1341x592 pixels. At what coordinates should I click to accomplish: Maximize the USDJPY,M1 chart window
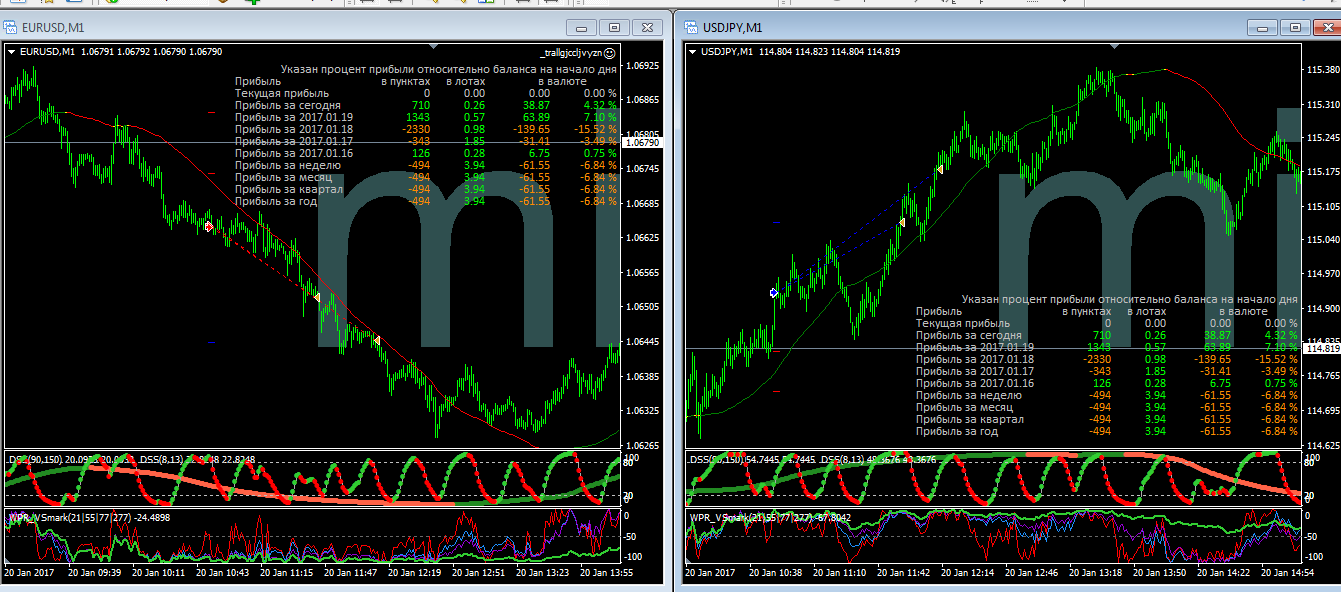(x=1295, y=28)
